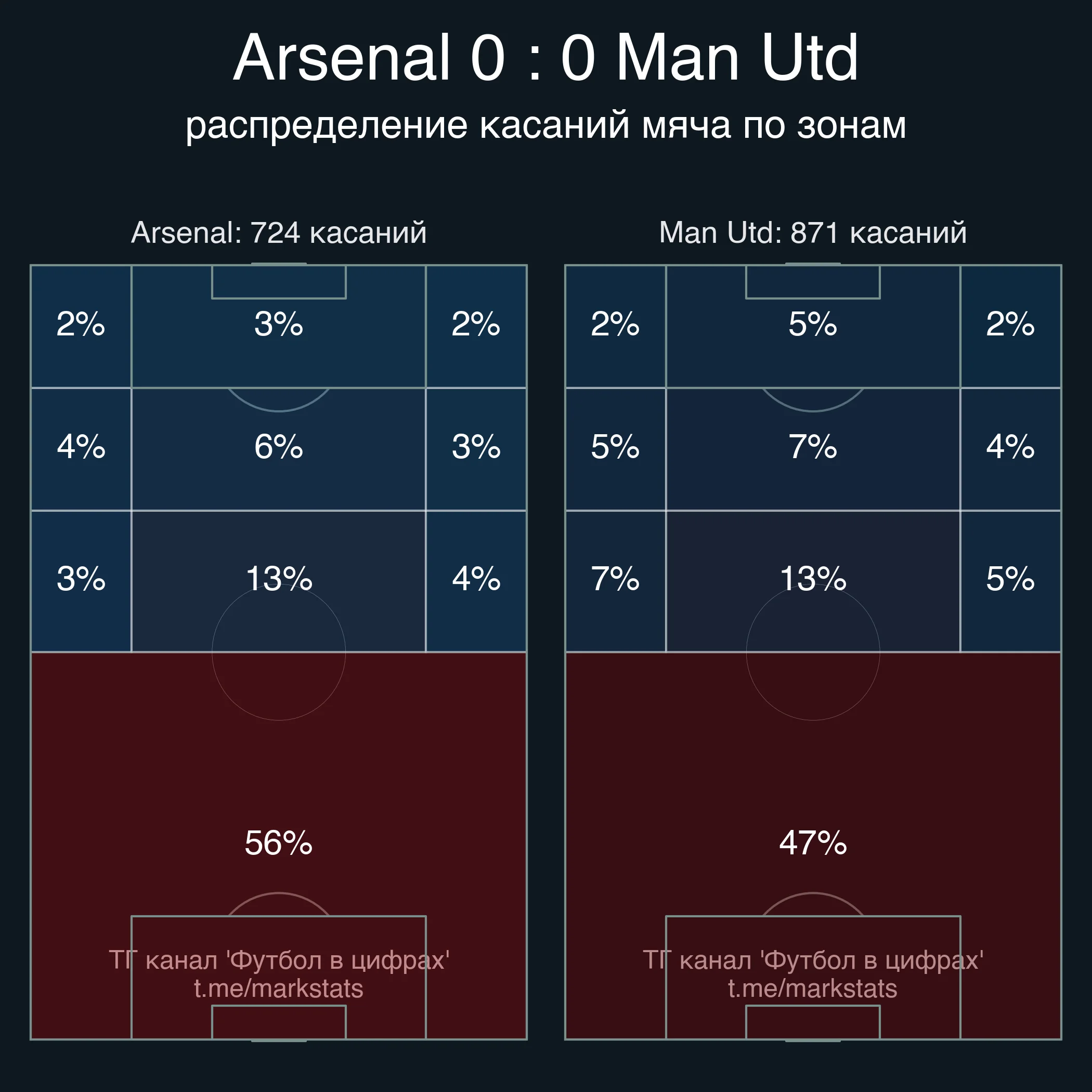
Task: Pick Arsenal's top-left 2% corner zone
Action: pos(81,324)
